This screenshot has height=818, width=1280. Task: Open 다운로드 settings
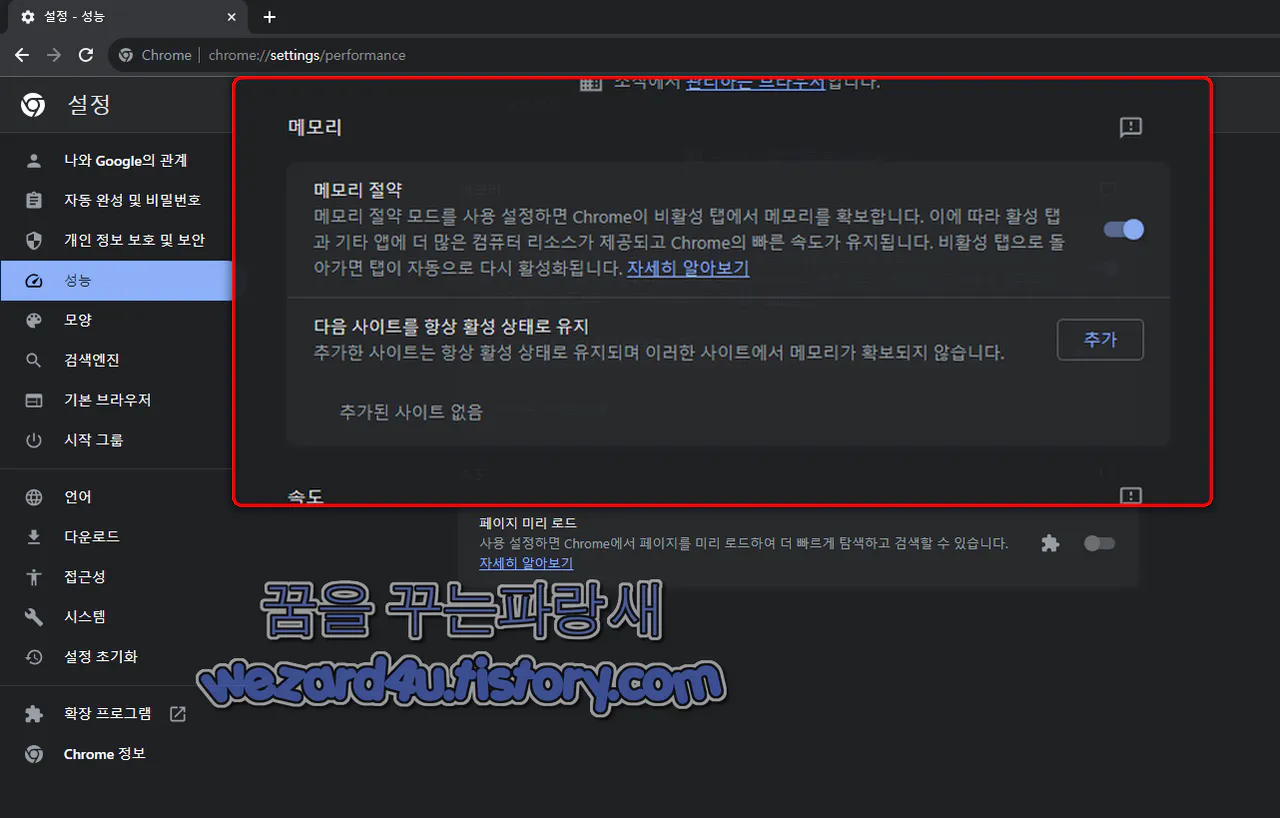pos(116,537)
